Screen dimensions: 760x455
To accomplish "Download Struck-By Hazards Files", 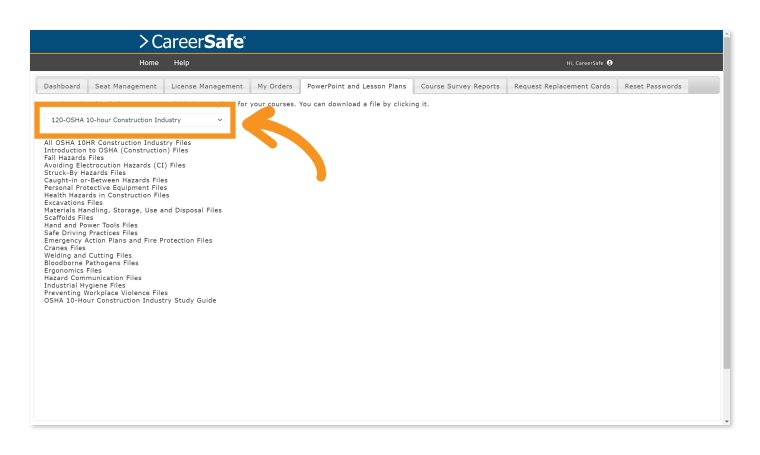I will click(85, 173).
